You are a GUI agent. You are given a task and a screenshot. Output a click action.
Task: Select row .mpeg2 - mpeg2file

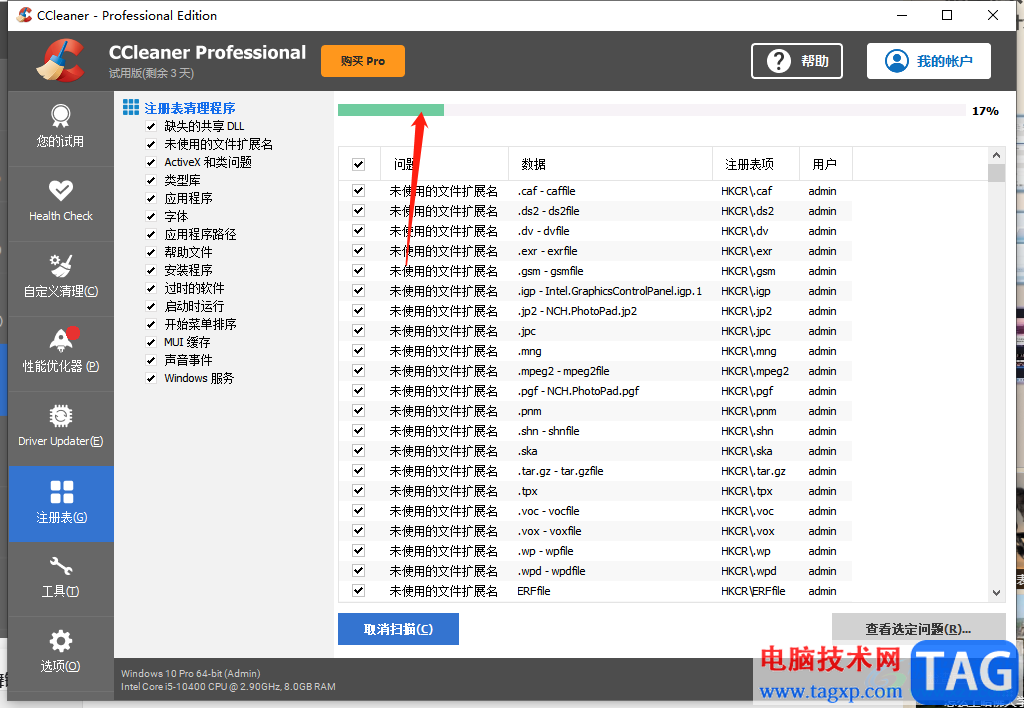pos(597,371)
